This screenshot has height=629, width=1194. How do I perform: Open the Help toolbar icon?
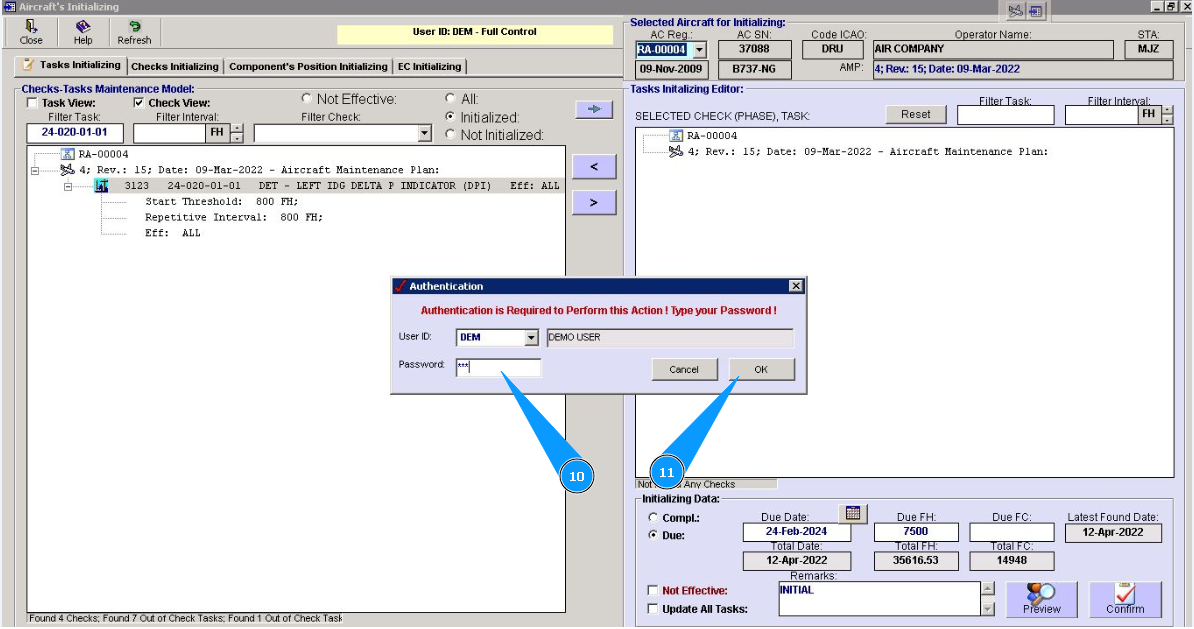tap(83, 33)
